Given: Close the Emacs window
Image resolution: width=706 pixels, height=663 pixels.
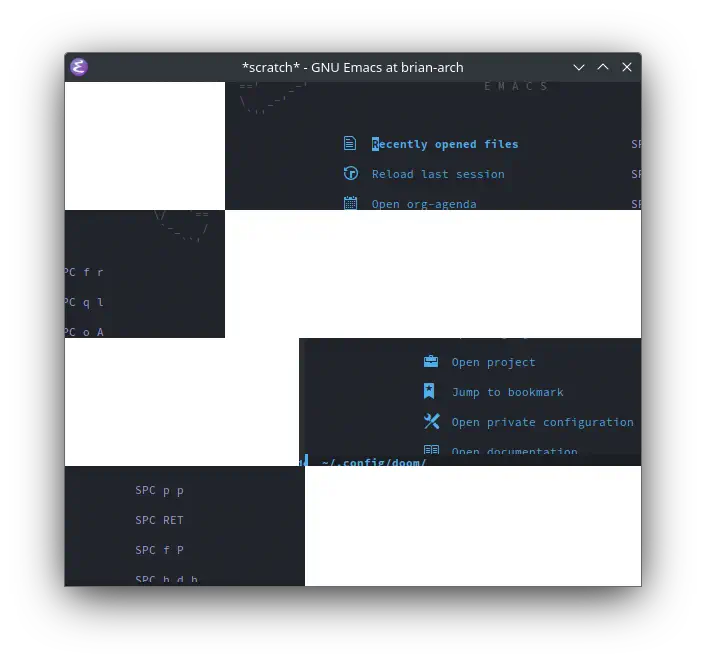Looking at the screenshot, I should (626, 67).
